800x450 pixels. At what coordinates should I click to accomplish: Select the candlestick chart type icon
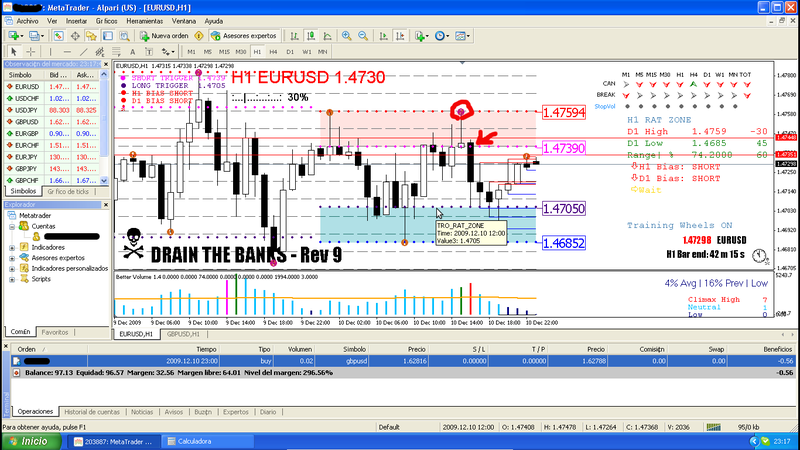tap(310, 35)
